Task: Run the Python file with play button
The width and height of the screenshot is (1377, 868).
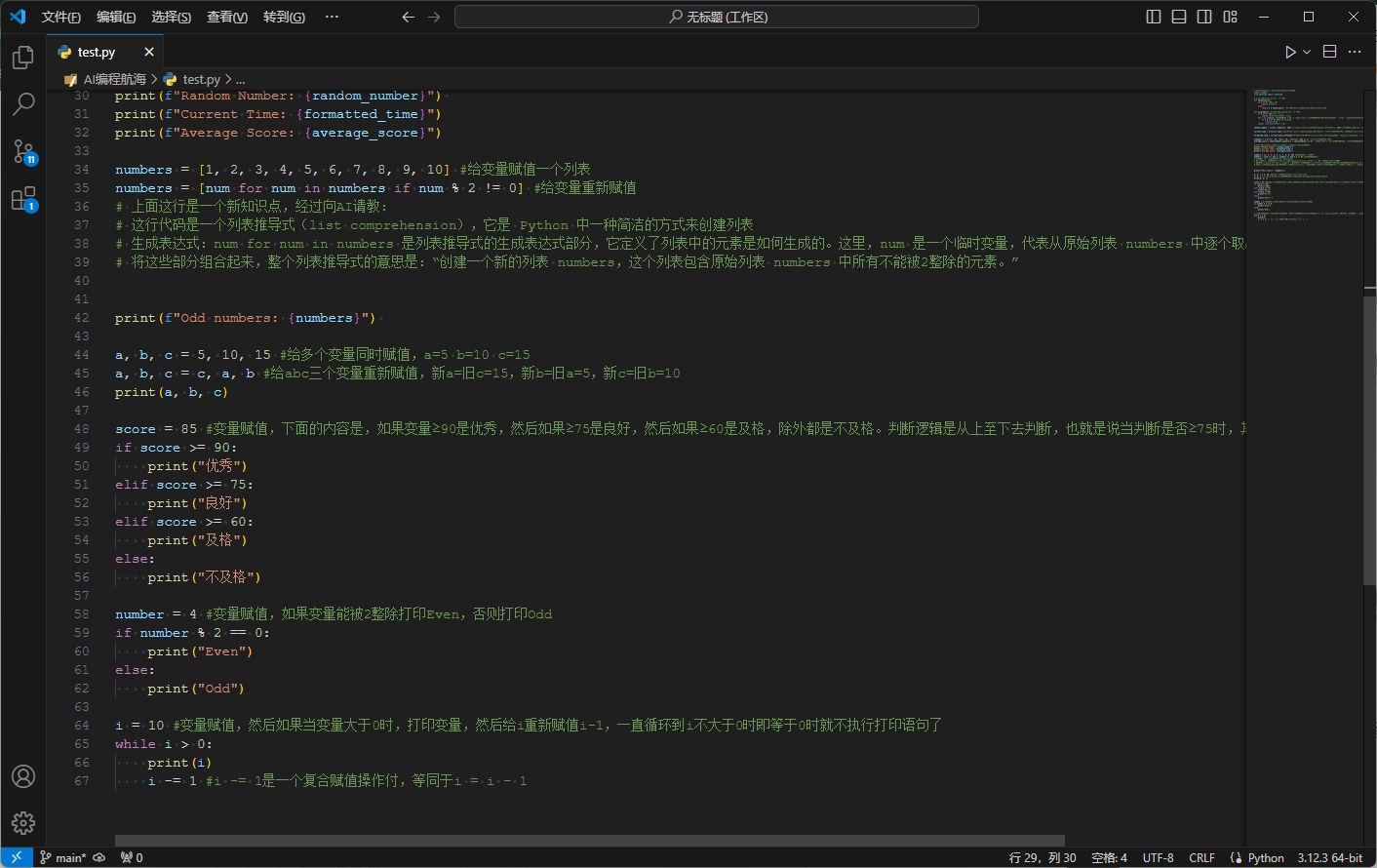Action: [x=1290, y=52]
